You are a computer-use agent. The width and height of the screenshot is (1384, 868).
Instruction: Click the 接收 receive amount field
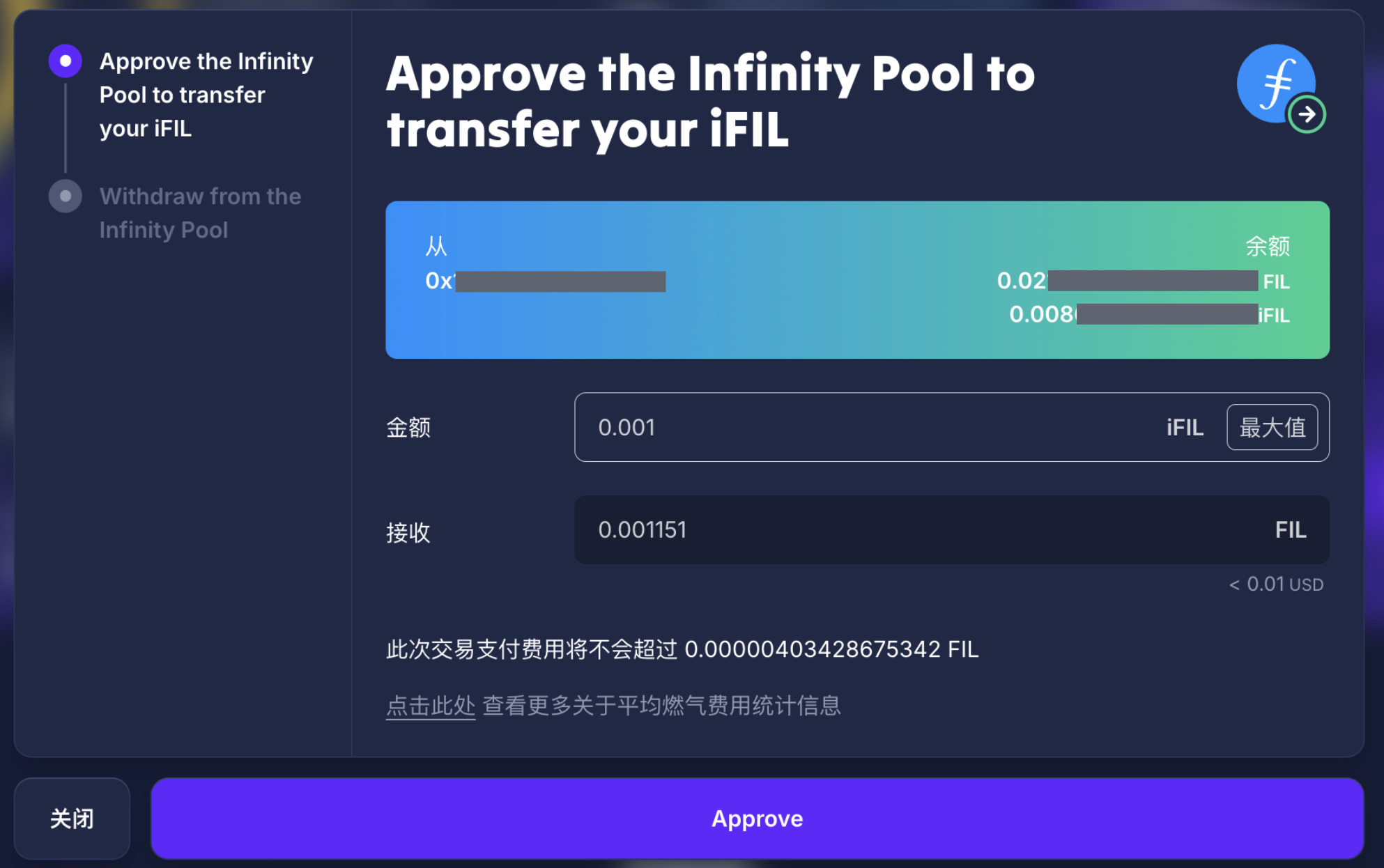coord(906,530)
